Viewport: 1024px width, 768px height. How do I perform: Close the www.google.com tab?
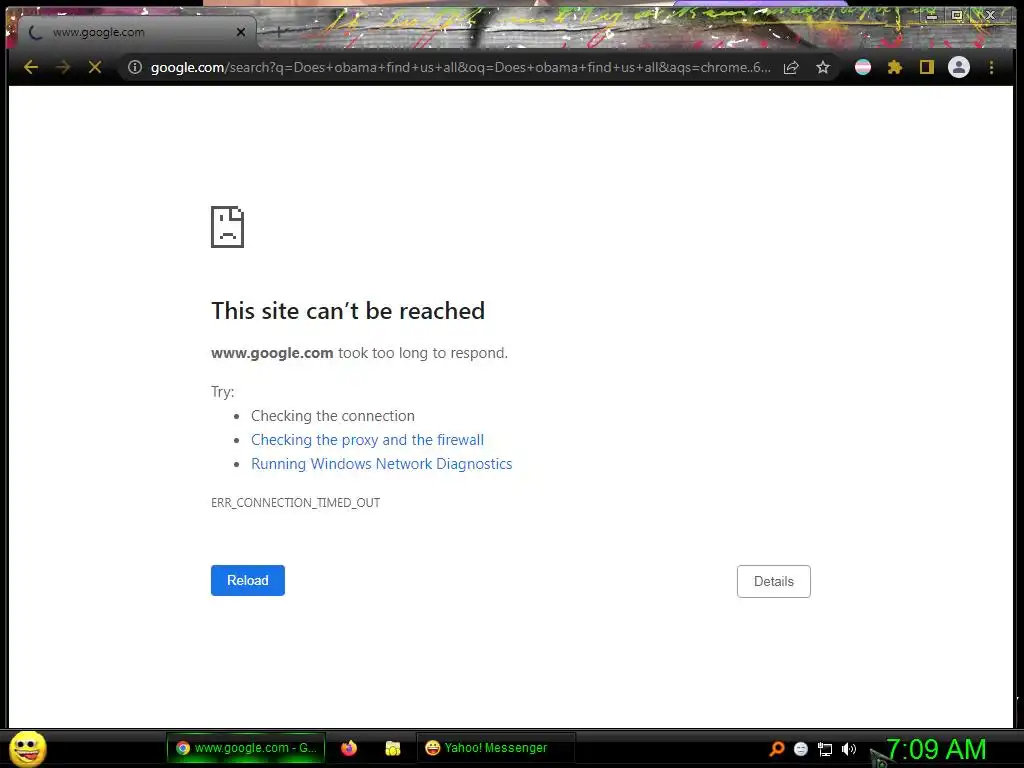pyautogui.click(x=241, y=32)
